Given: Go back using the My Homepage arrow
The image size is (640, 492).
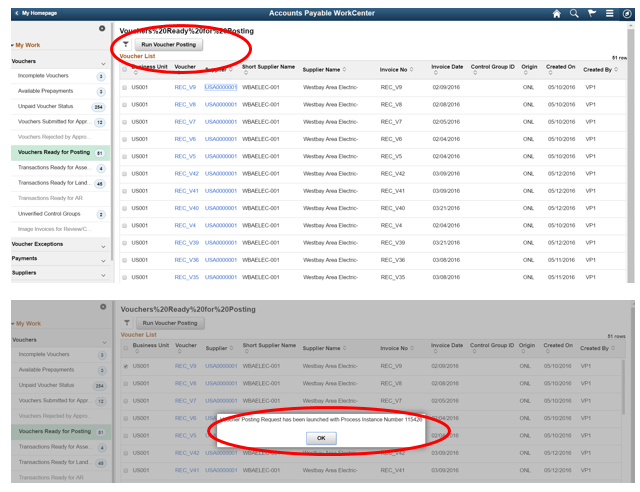Looking at the screenshot, I should (x=36, y=13).
